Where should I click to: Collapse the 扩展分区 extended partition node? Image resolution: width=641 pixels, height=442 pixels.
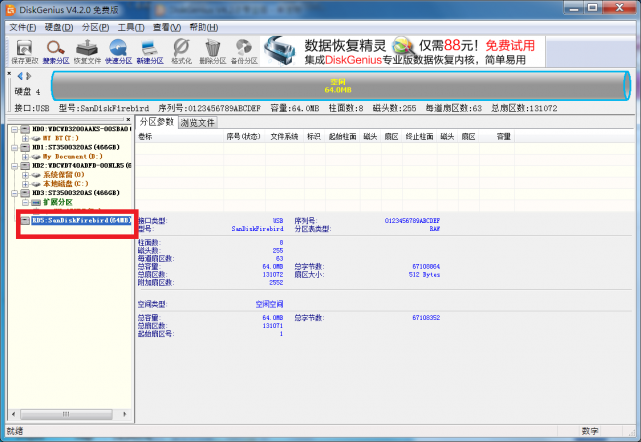coord(25,202)
